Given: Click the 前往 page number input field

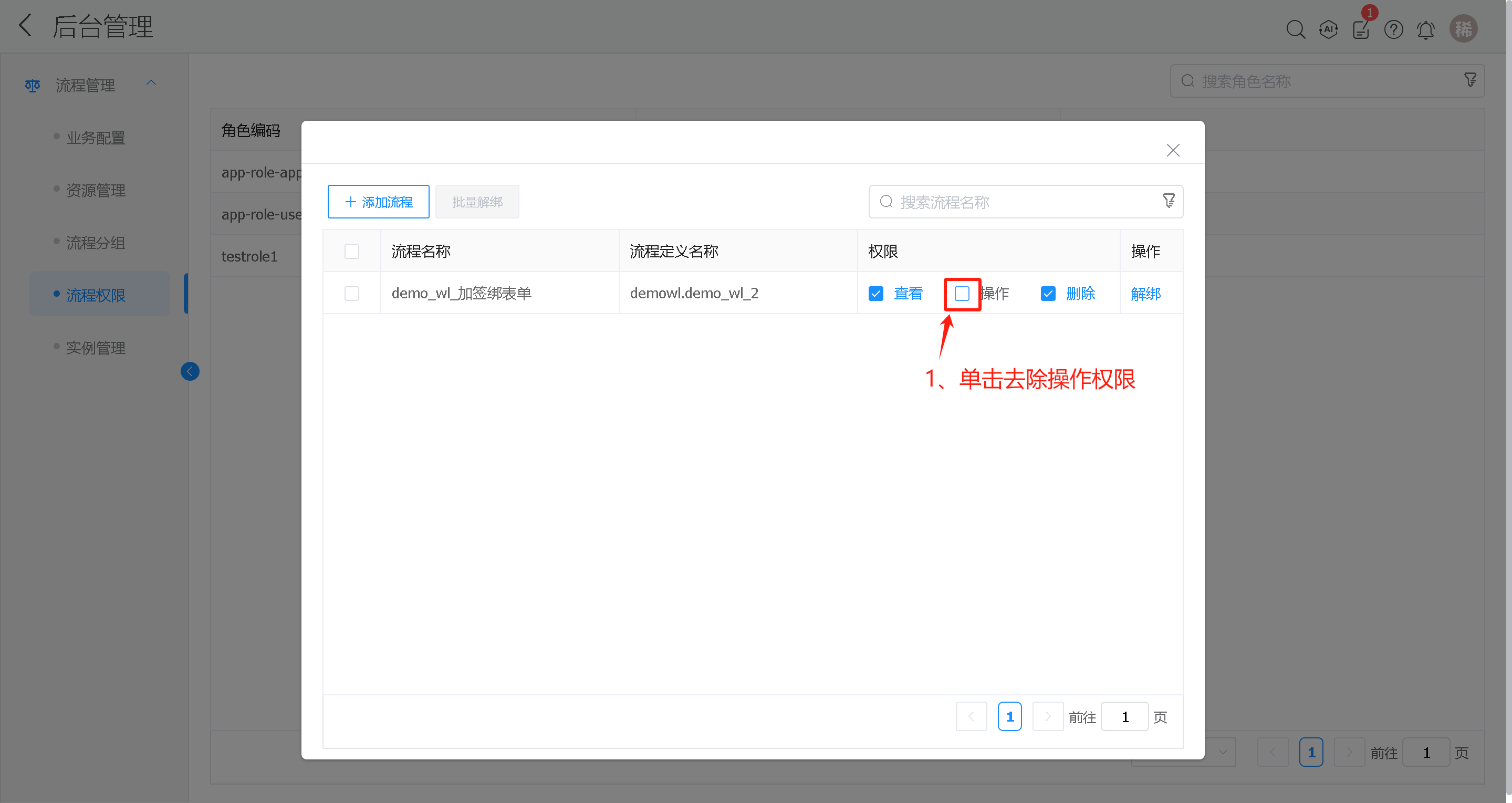Looking at the screenshot, I should (1124, 716).
